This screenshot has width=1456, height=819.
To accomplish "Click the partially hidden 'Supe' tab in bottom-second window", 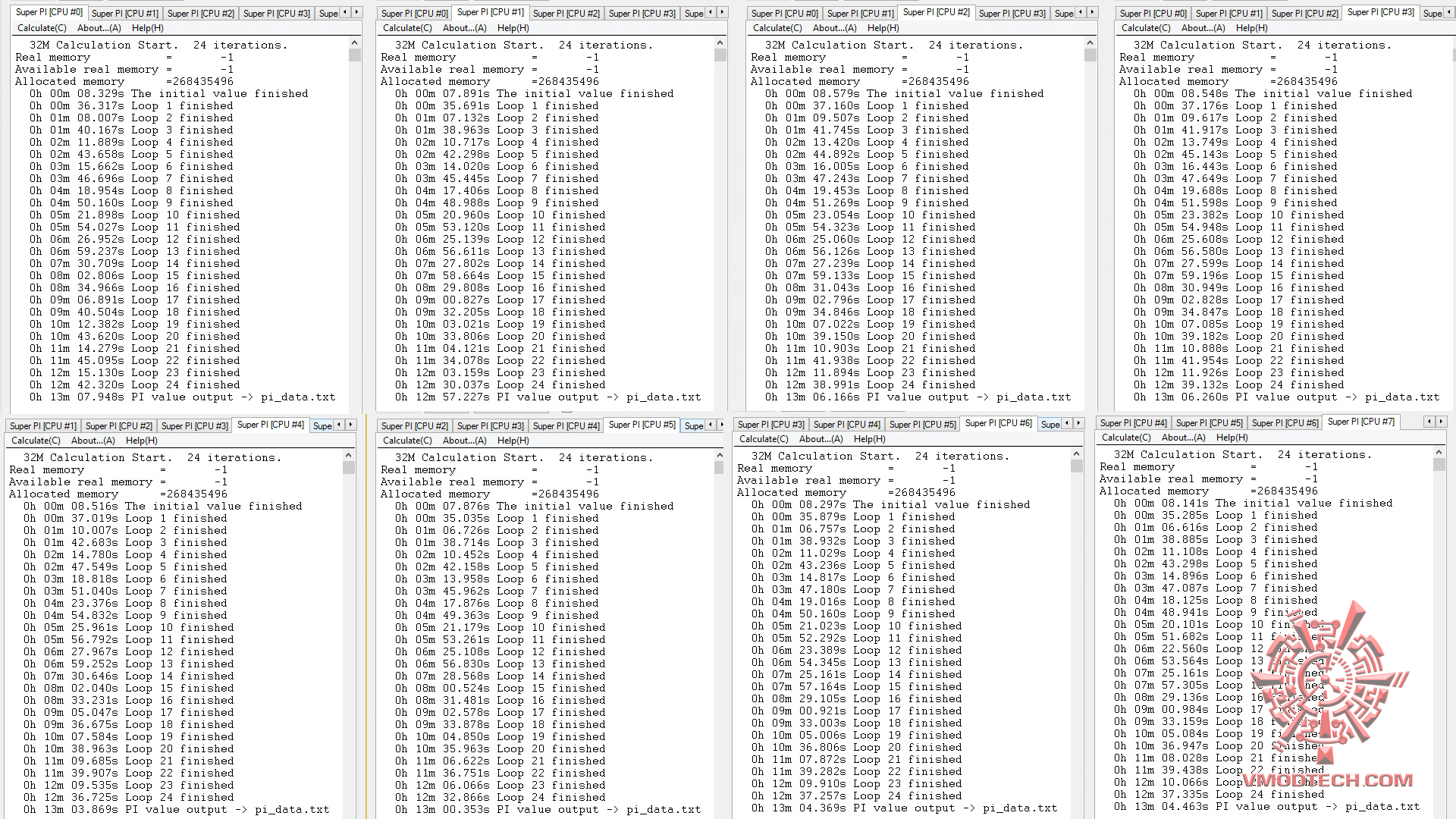I will point(694,425).
